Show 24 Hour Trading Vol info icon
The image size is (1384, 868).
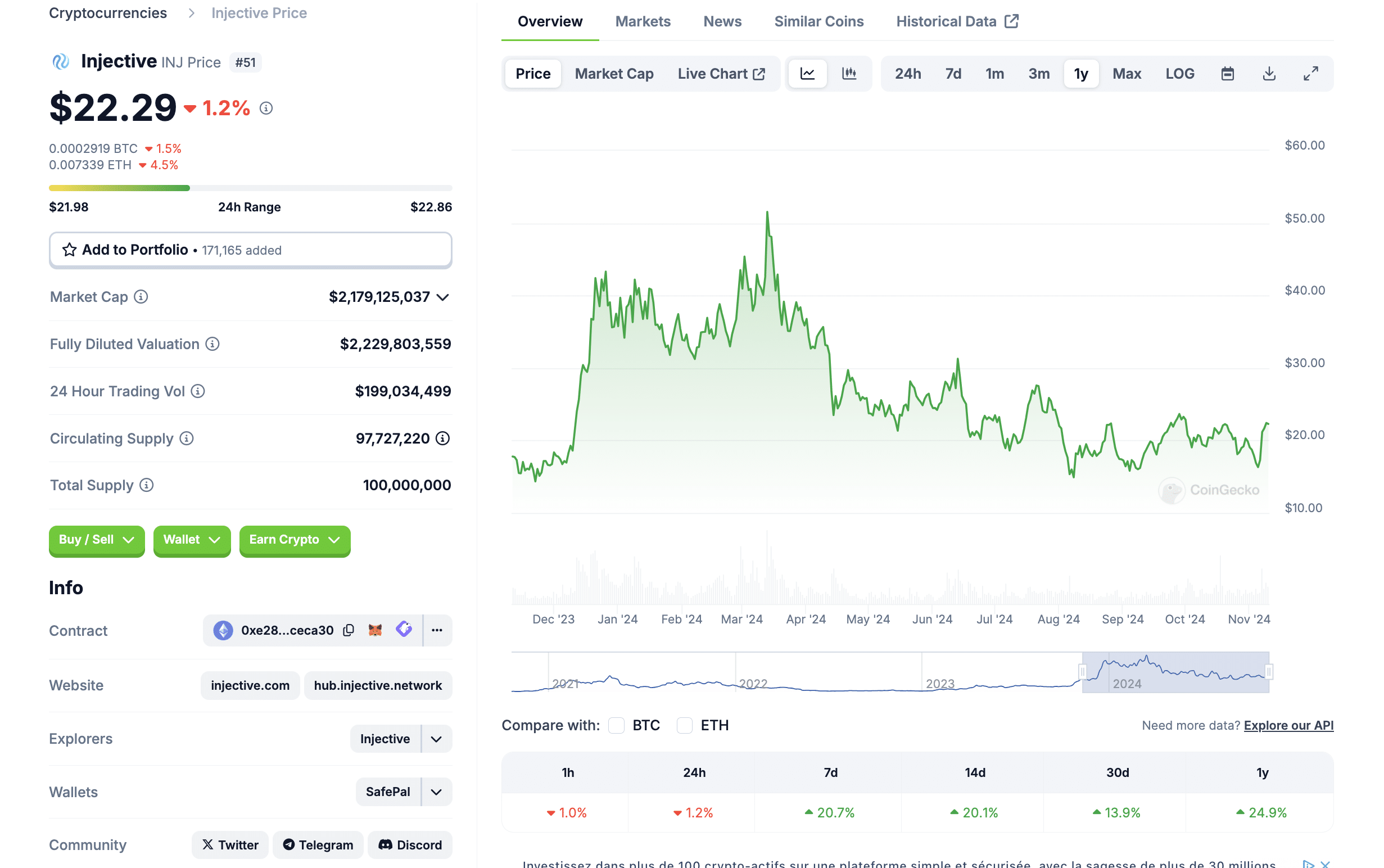(x=198, y=391)
